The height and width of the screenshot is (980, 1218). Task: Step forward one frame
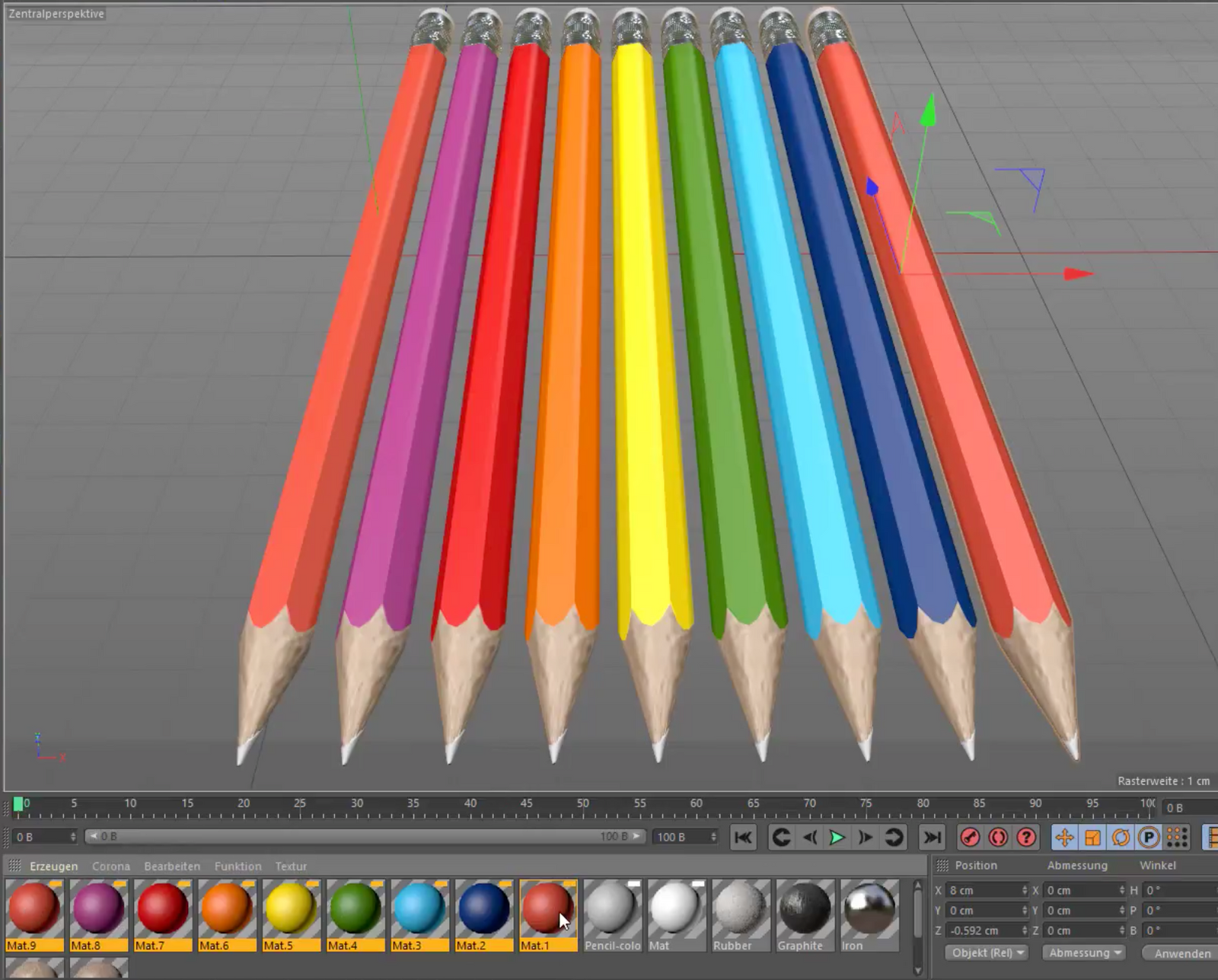pyautogui.click(x=866, y=838)
